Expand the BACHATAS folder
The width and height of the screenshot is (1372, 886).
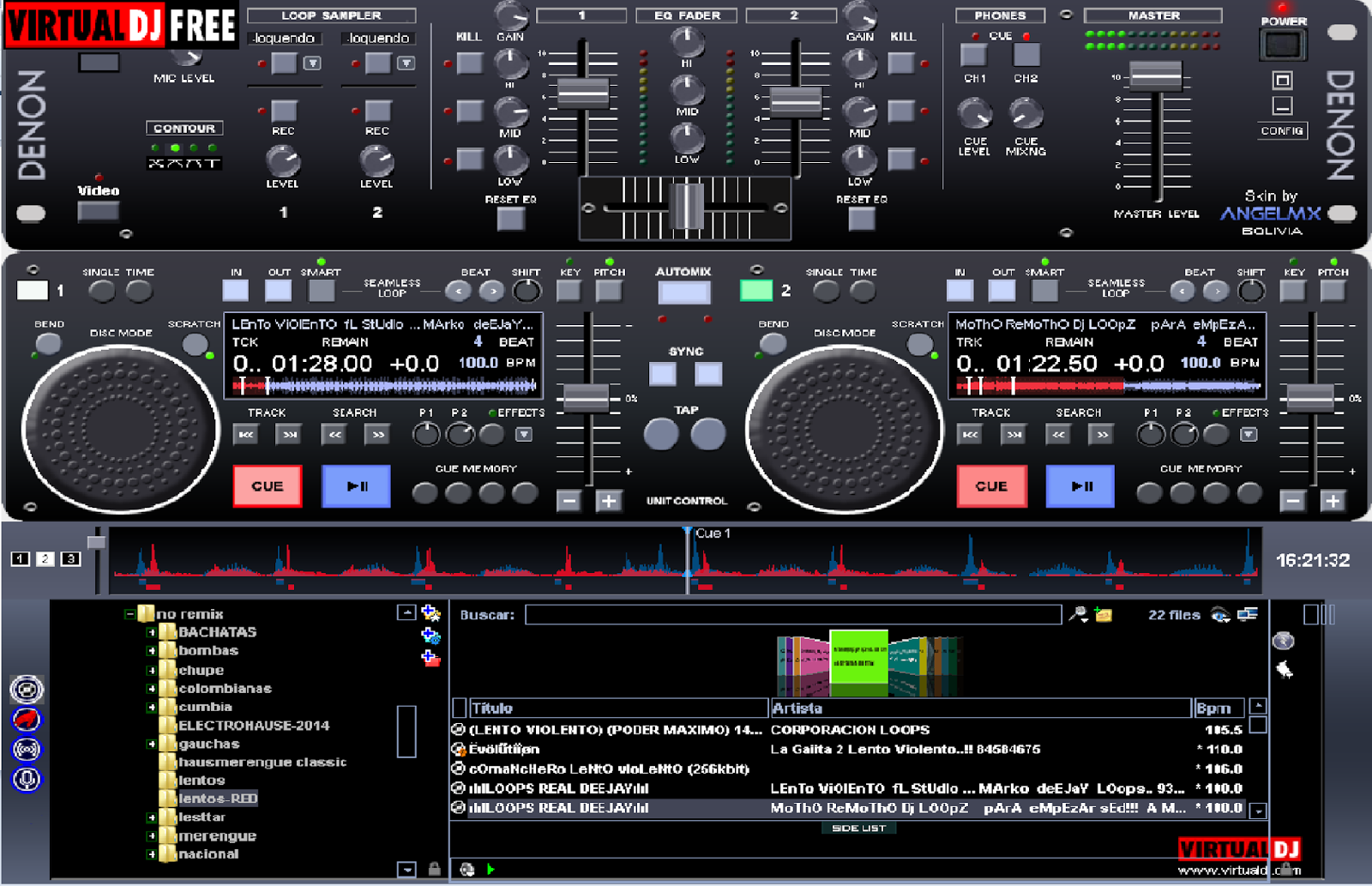[x=152, y=632]
